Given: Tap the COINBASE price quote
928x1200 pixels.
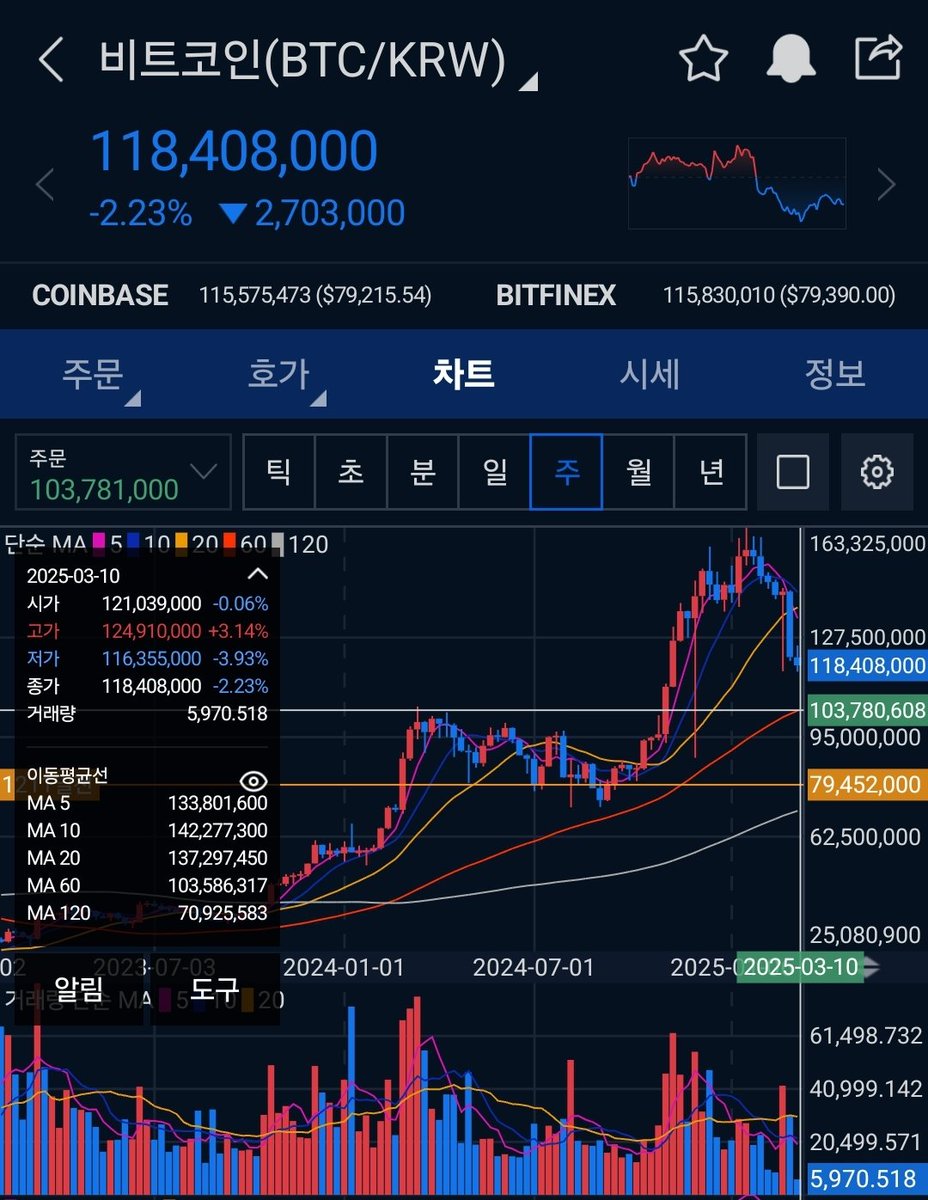Looking at the screenshot, I should click(x=232, y=295).
